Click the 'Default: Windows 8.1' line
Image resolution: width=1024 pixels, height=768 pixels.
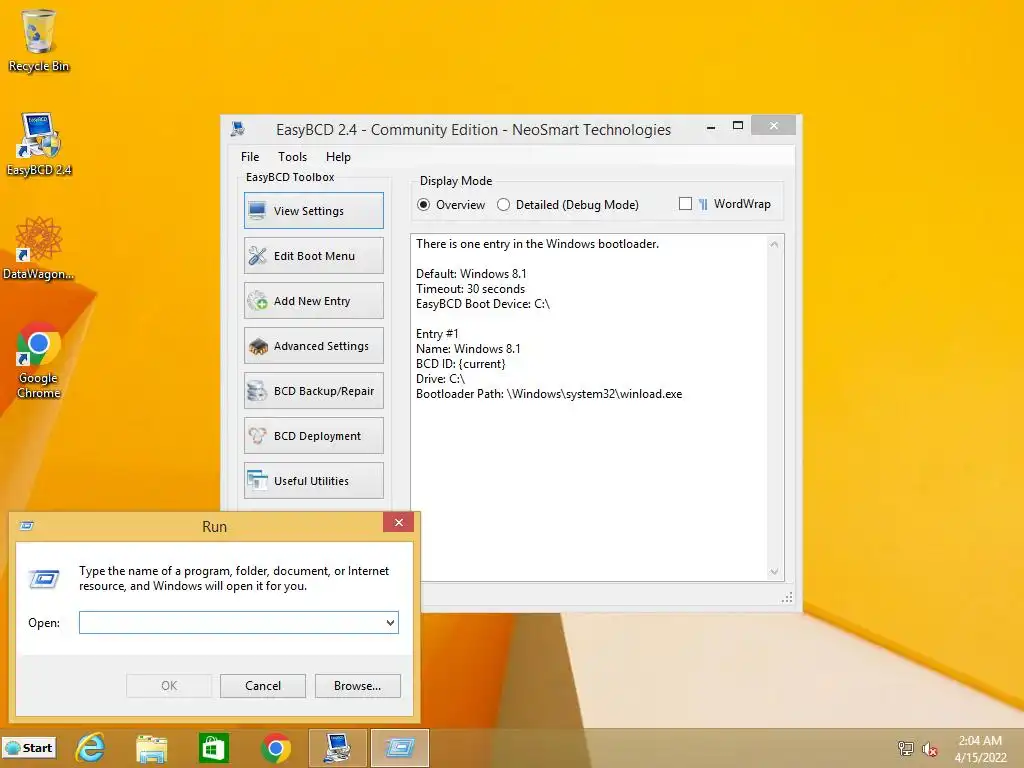click(x=471, y=274)
